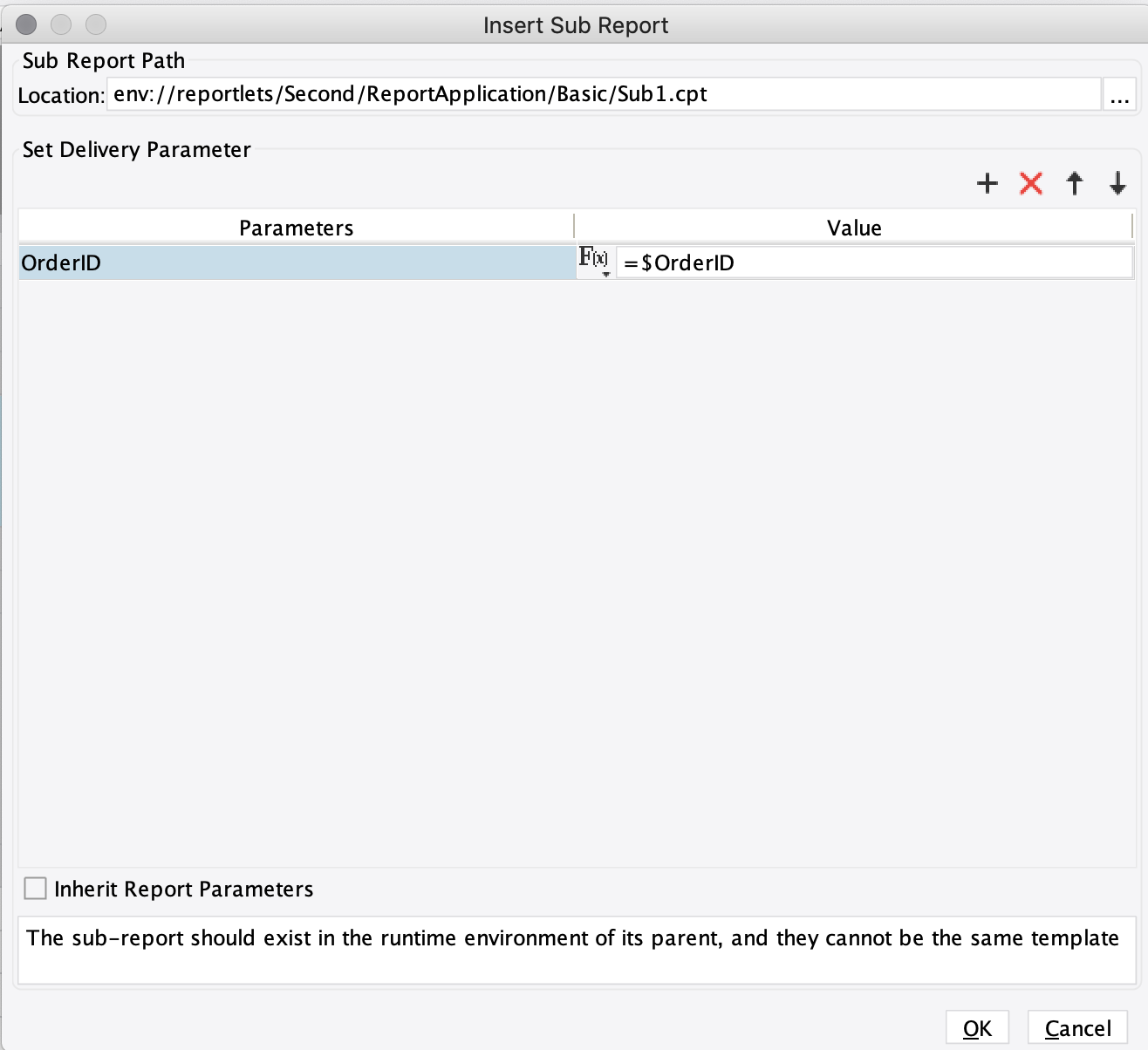Sort by the Value column header
The height and width of the screenshot is (1050, 1148).
pos(853,227)
